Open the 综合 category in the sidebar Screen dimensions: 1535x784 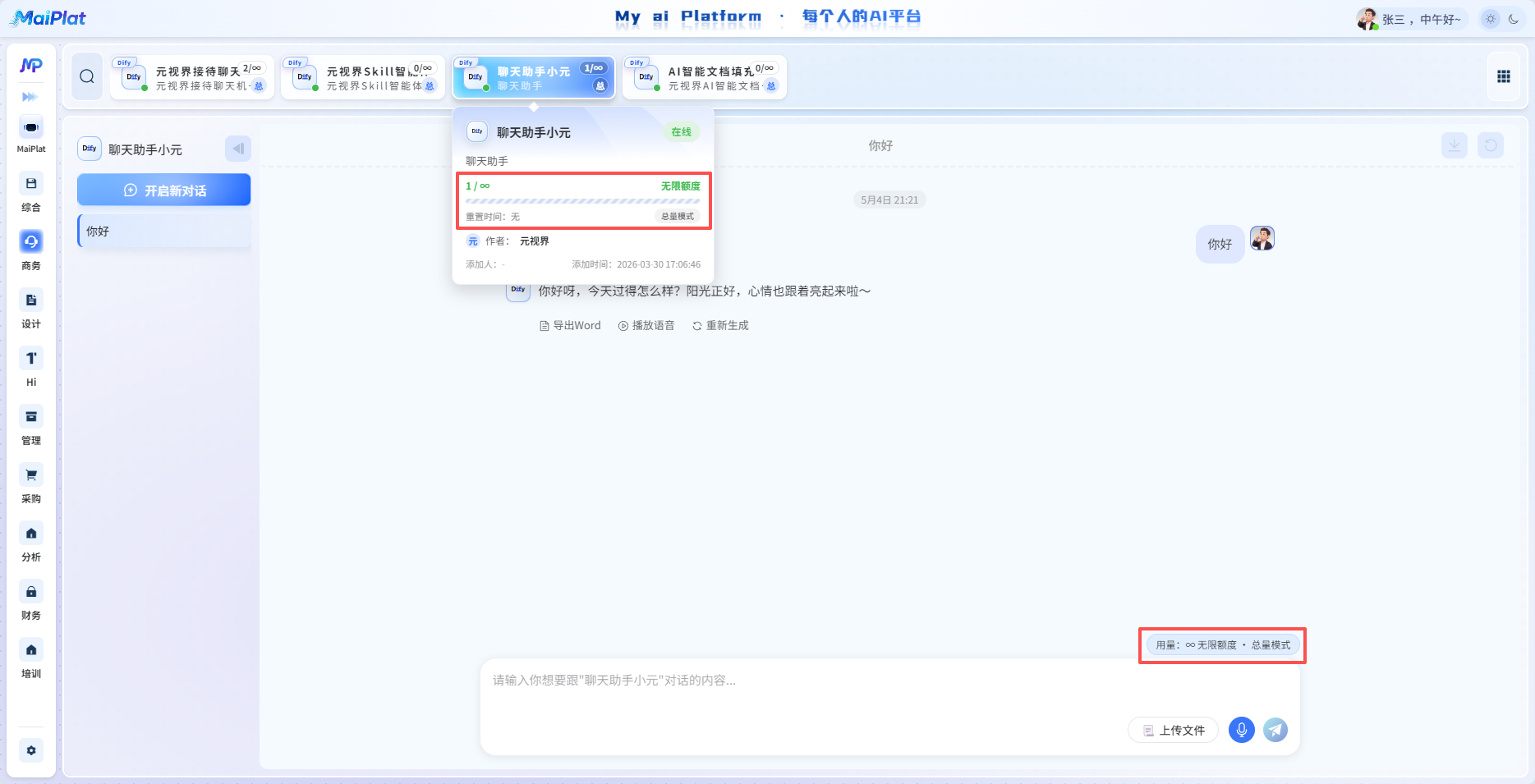point(31,193)
